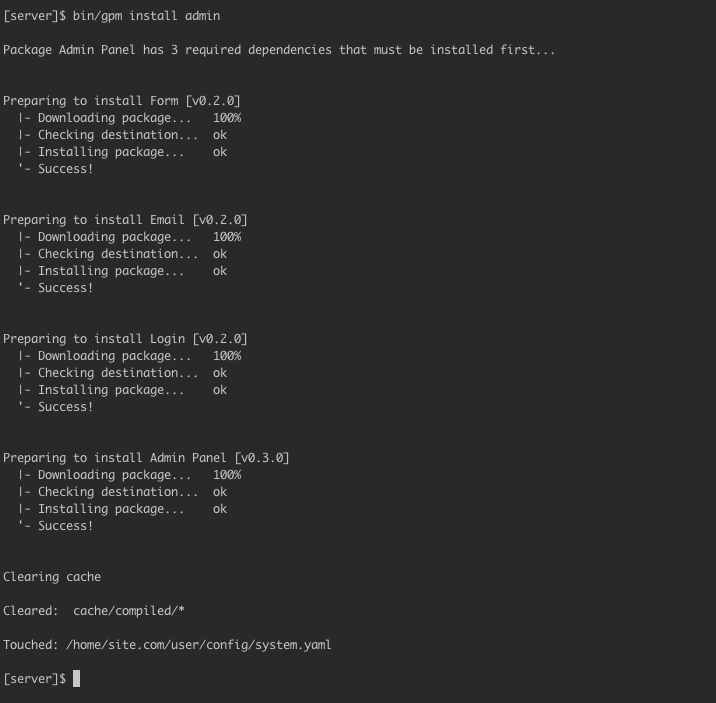Click the 'Preparing to install Login' line

click(124, 338)
